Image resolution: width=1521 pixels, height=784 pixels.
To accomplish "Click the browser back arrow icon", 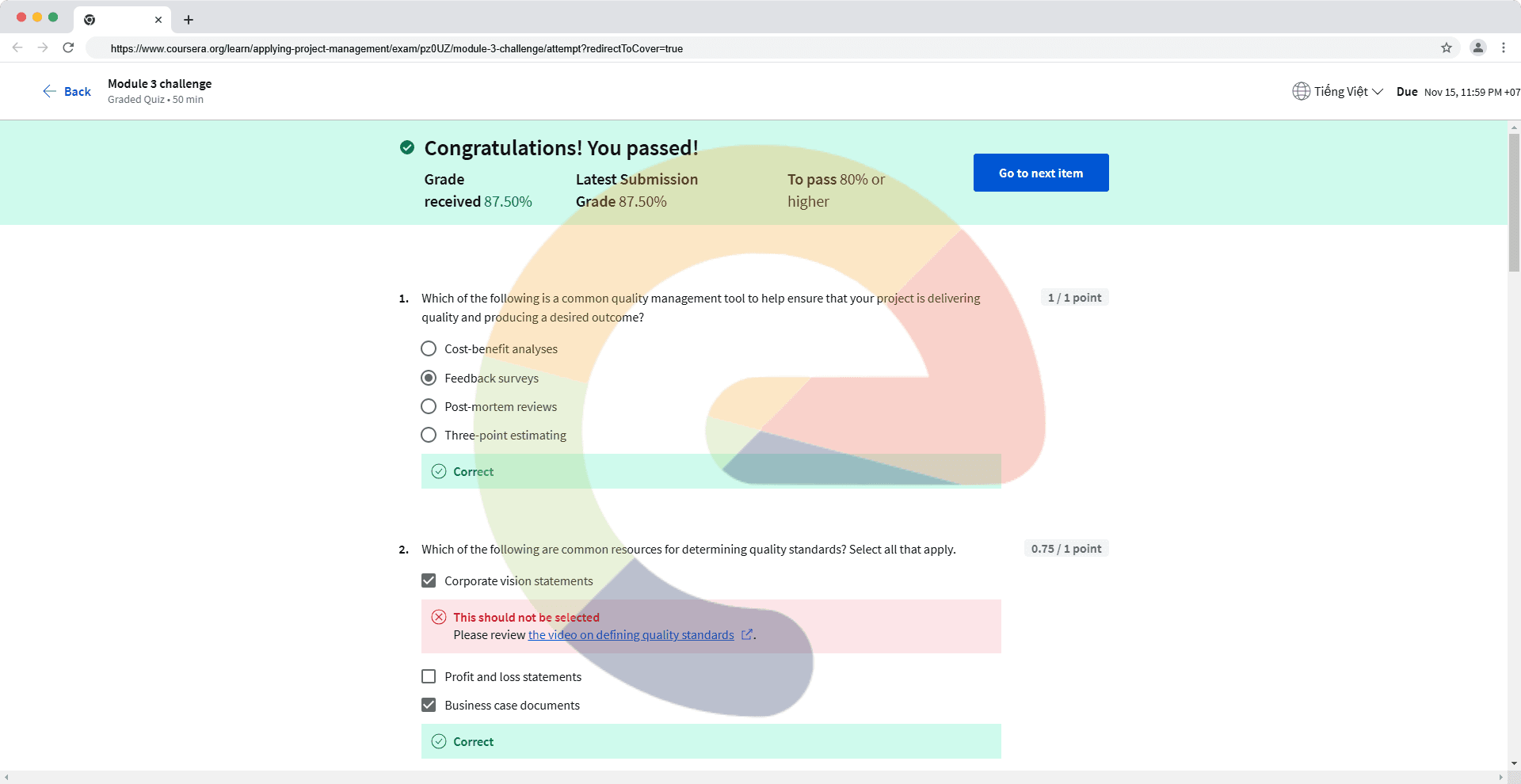I will (x=17, y=48).
